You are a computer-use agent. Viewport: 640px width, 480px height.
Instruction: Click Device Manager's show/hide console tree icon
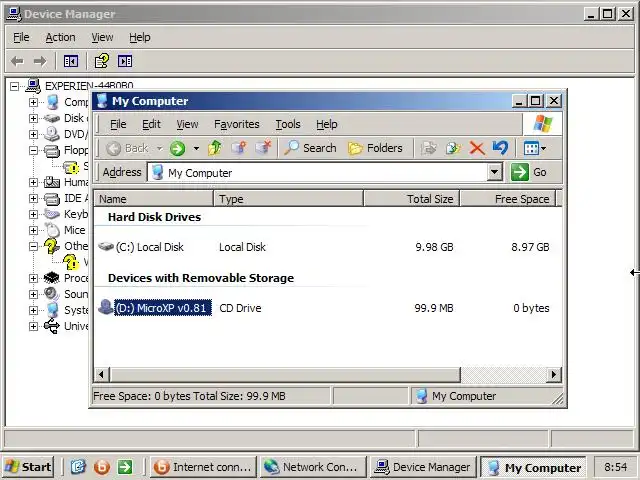[x=71, y=62]
